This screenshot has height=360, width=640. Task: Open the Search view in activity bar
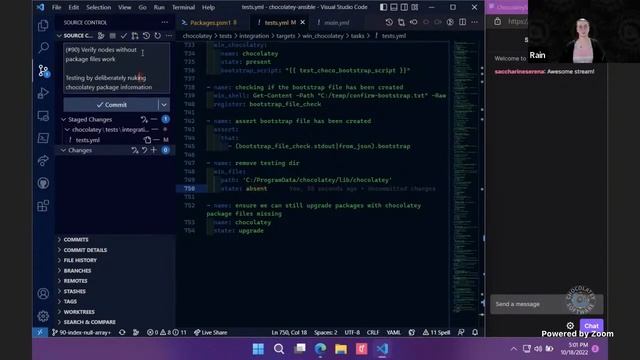coord(43,48)
